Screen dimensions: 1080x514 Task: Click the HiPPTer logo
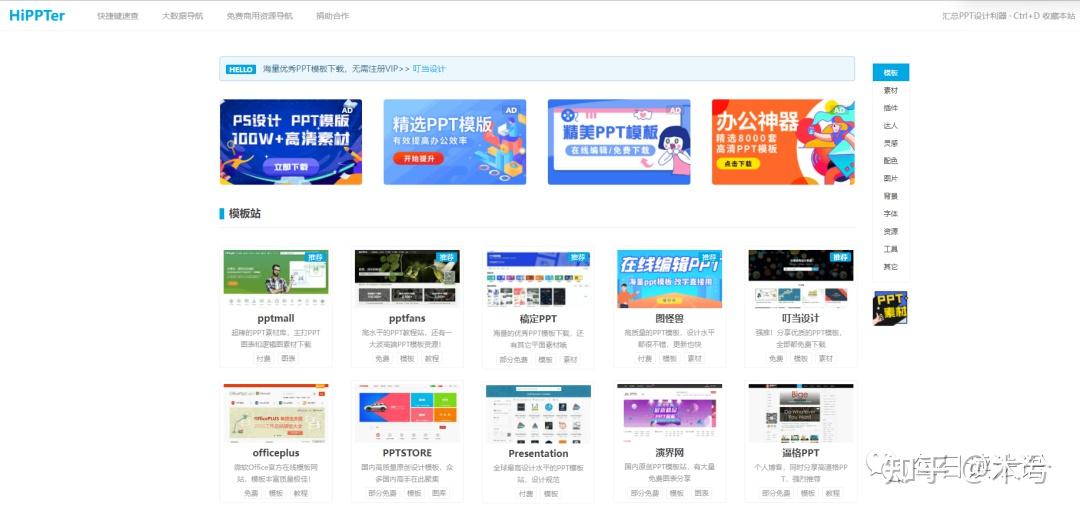point(37,15)
